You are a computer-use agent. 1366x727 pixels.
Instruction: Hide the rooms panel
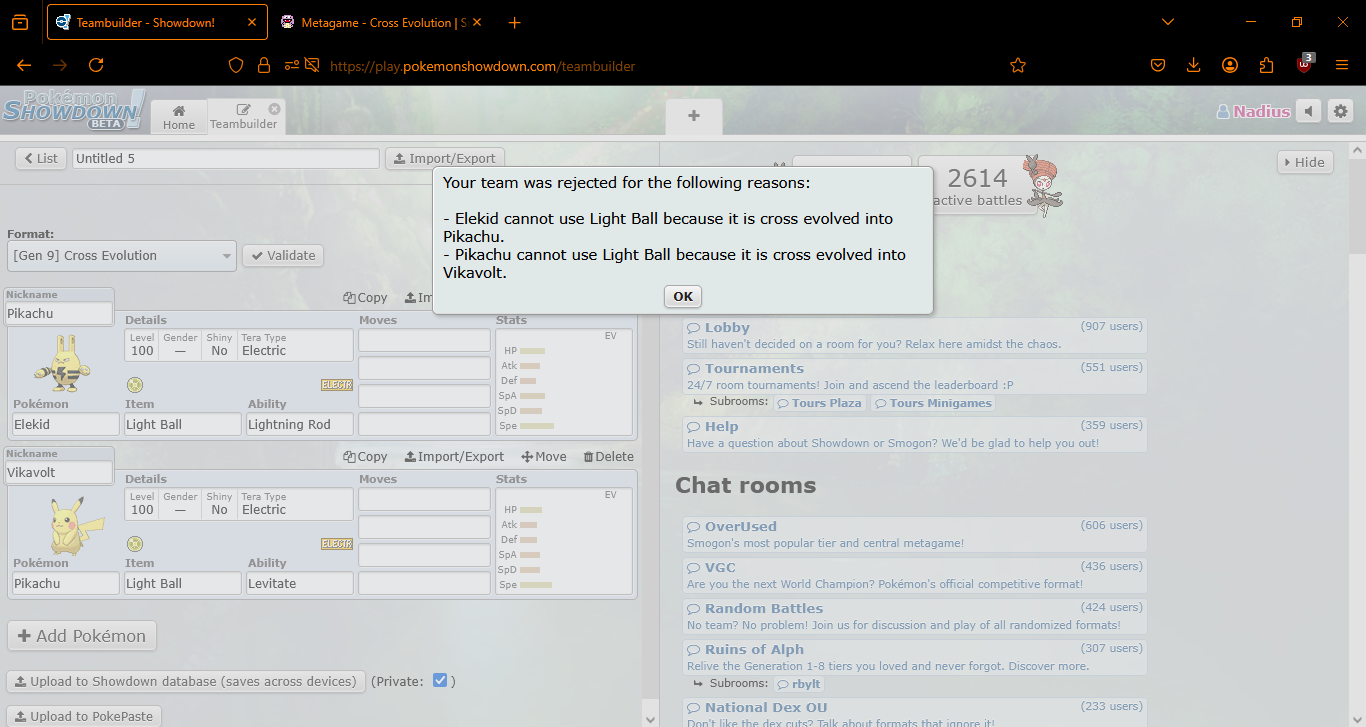click(1305, 162)
